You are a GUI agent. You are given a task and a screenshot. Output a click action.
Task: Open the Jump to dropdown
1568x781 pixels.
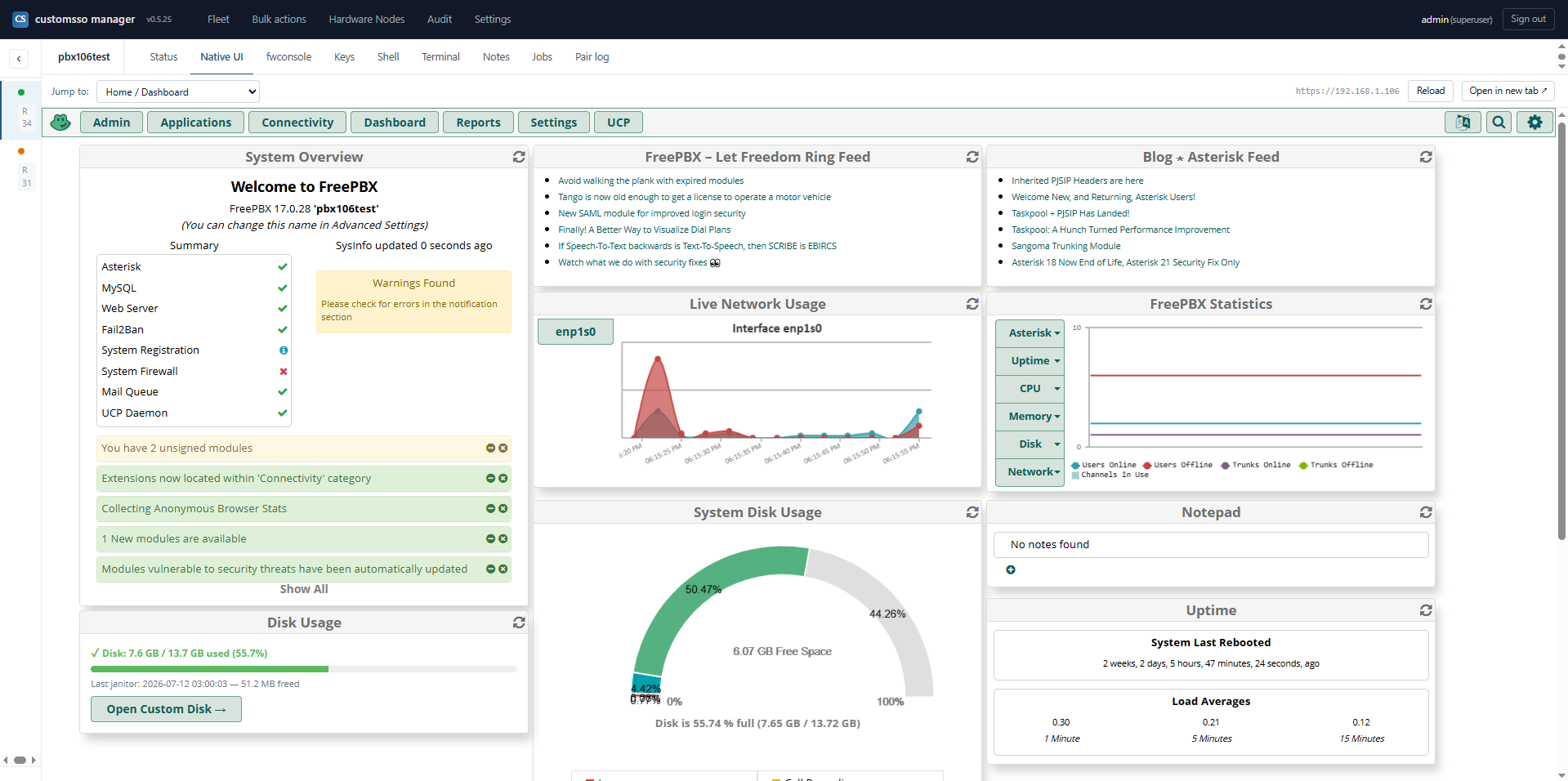click(178, 91)
